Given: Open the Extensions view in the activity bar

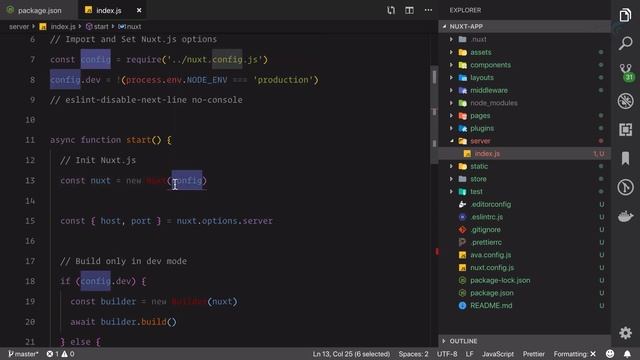Looking at the screenshot, I should pos(625,130).
